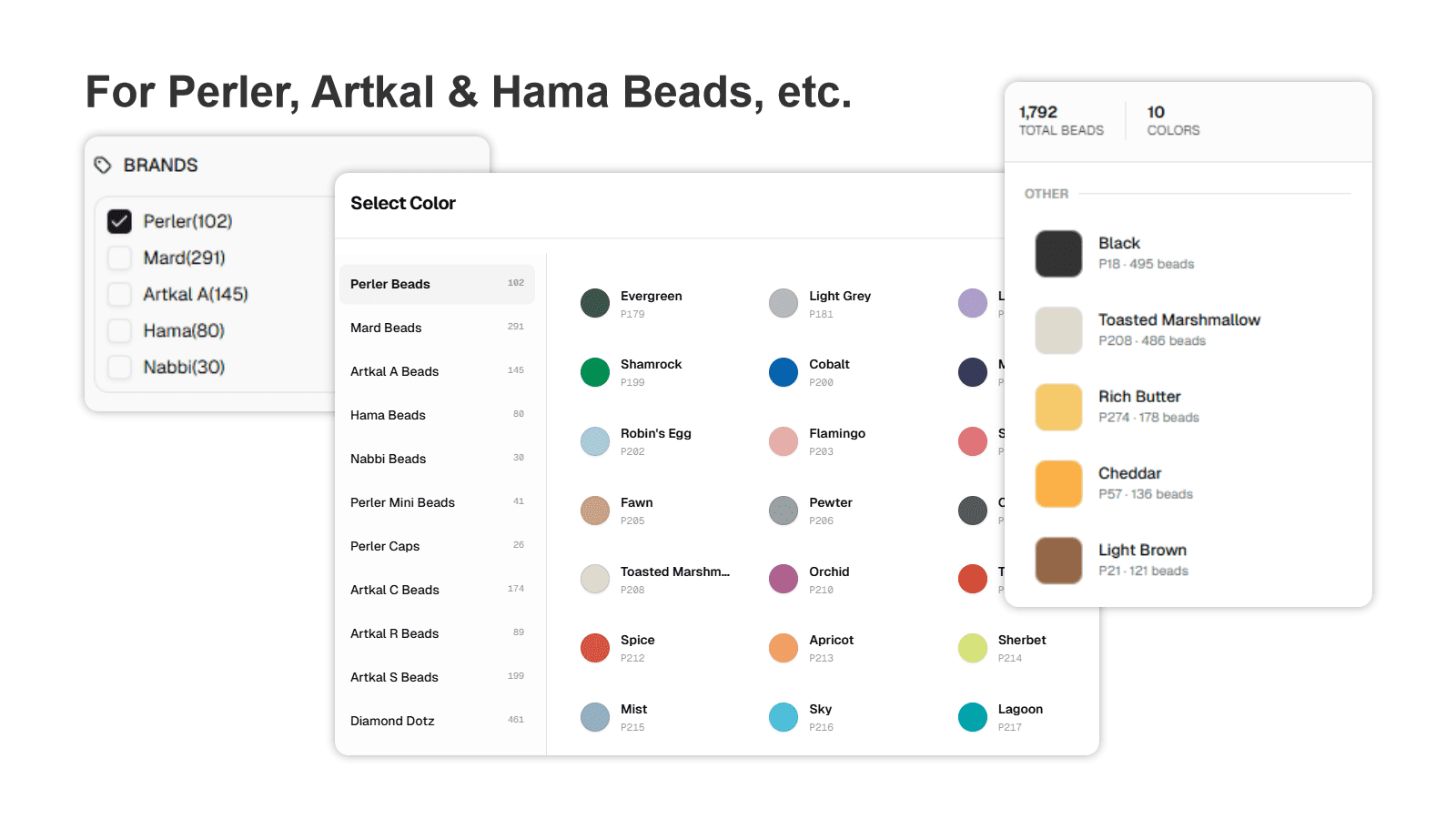Pick the Orchid purple color swatch
This screenshot has width=1456, height=819.
click(x=783, y=579)
